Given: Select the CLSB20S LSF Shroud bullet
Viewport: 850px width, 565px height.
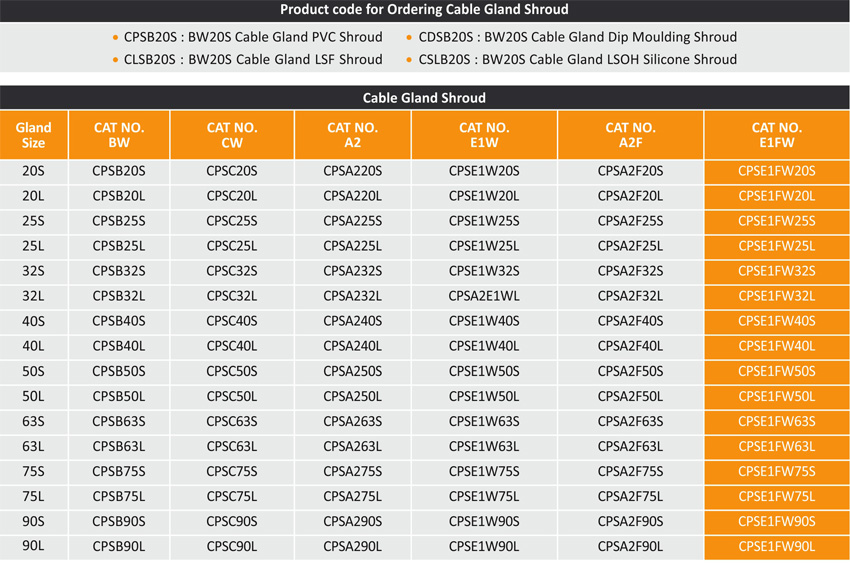Looking at the screenshot, I should [247, 59].
